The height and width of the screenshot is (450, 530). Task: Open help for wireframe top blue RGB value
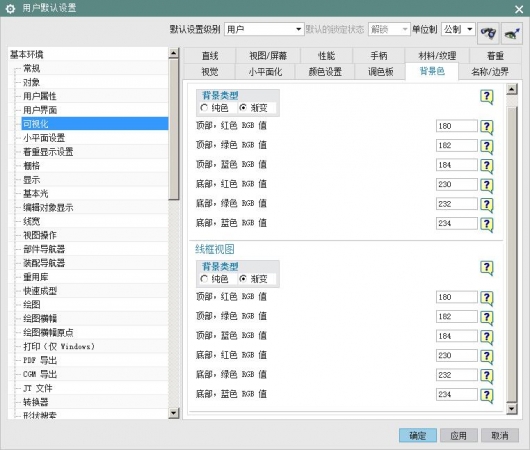[487, 337]
